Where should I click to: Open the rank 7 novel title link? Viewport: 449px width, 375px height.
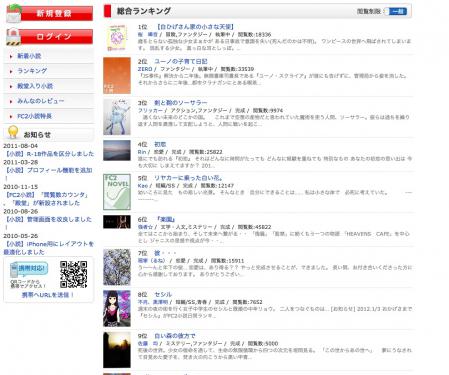pyautogui.click(x=165, y=253)
